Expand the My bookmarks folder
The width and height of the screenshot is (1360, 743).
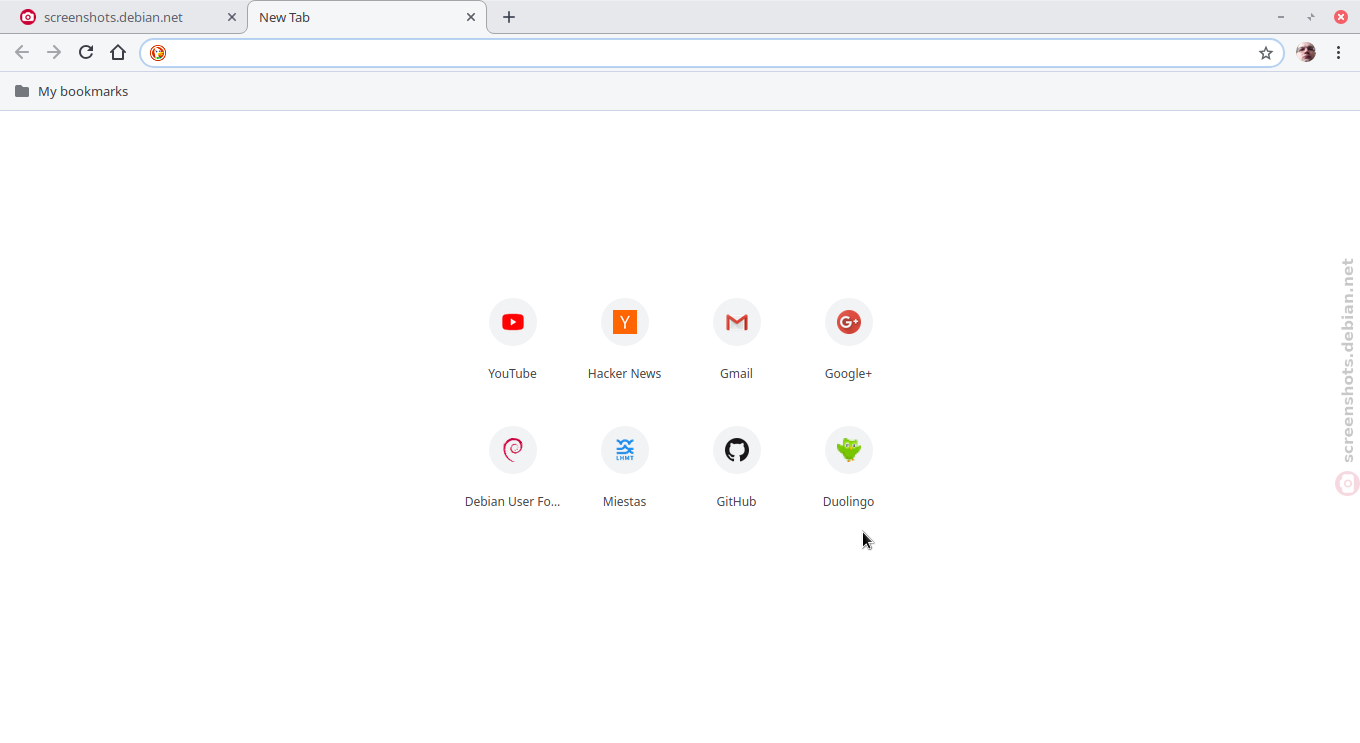[x=72, y=91]
